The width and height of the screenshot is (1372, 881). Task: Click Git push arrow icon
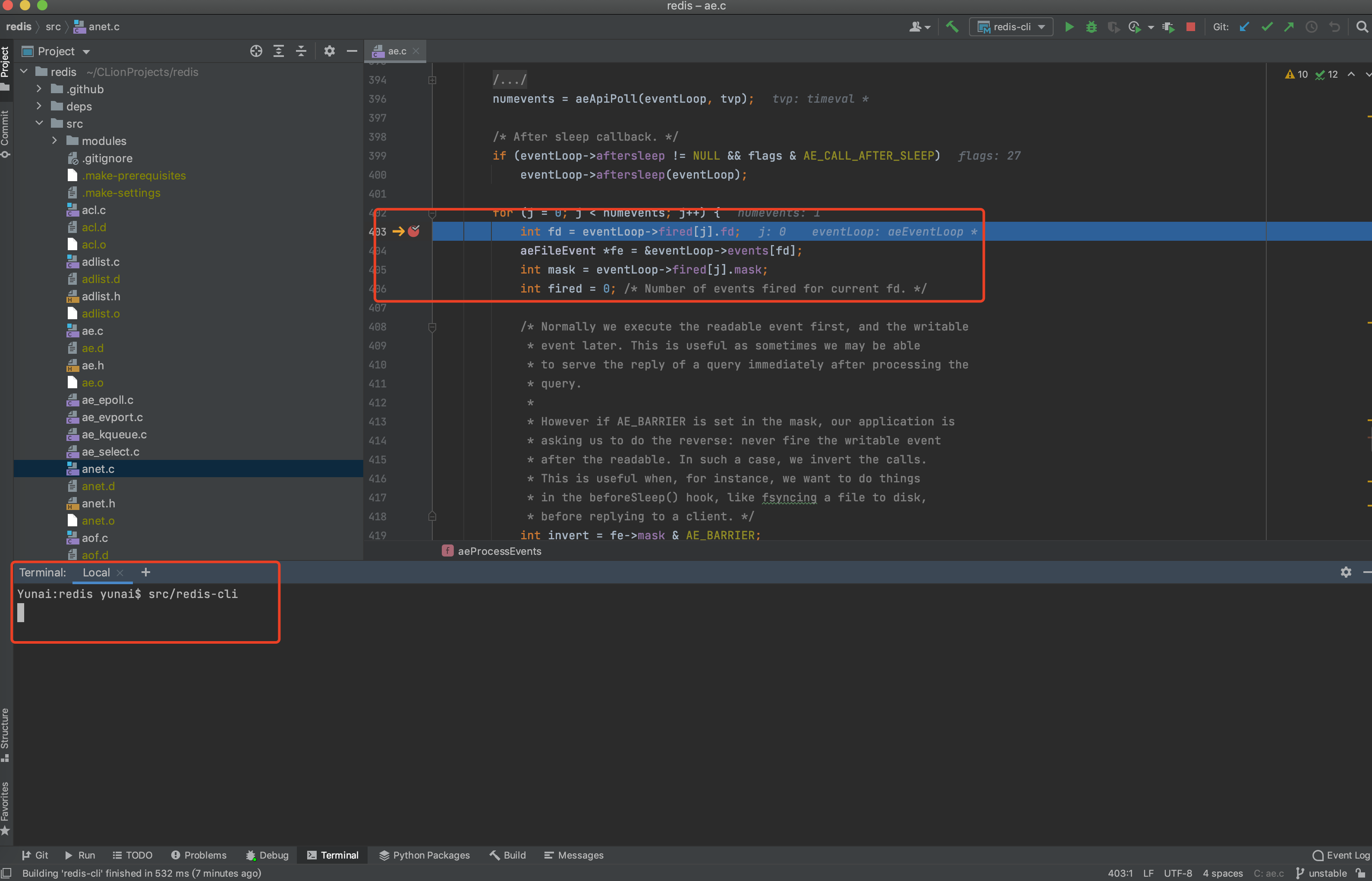coord(1288,27)
